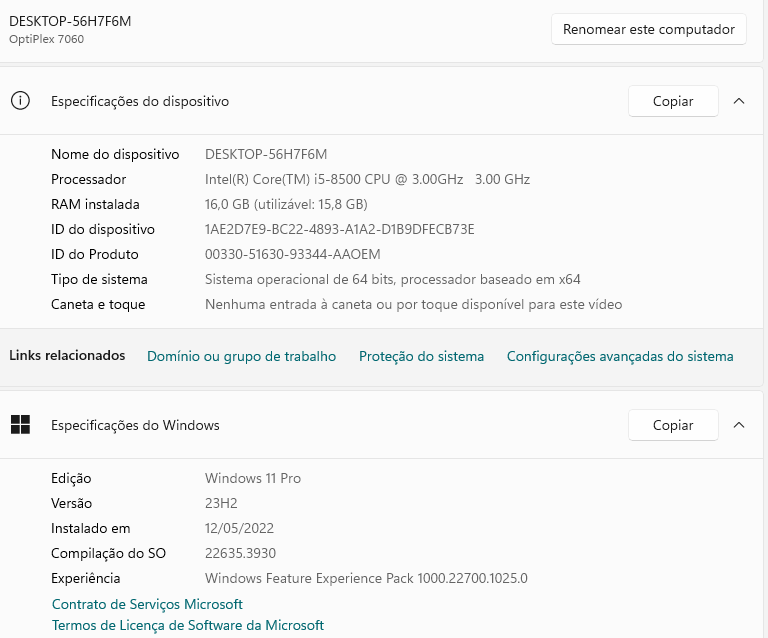The height and width of the screenshot is (638, 768).
Task: Click the Nome do dispositivo label
Action: pyautogui.click(x=115, y=154)
